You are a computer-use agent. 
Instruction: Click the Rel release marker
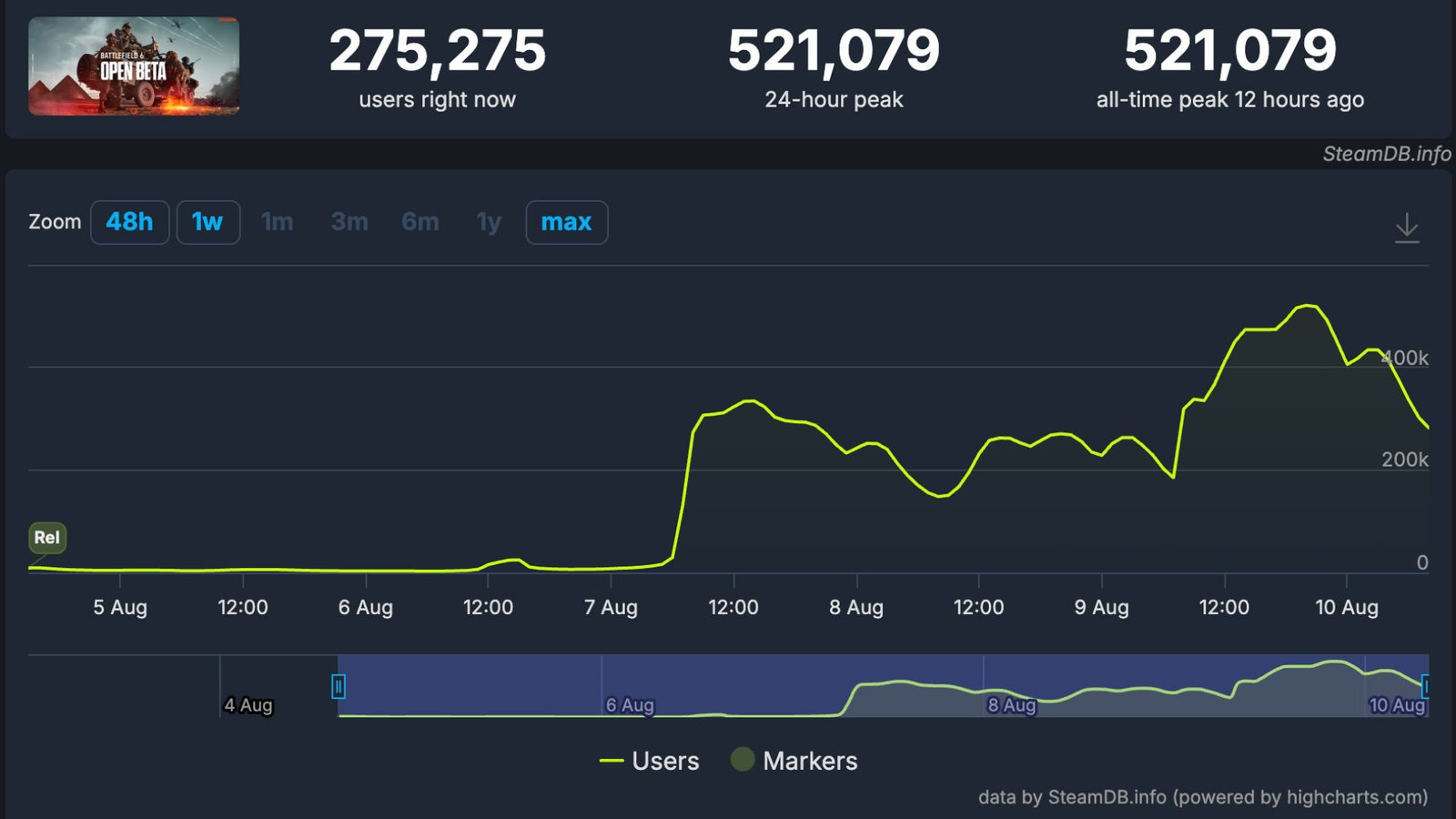coord(47,538)
